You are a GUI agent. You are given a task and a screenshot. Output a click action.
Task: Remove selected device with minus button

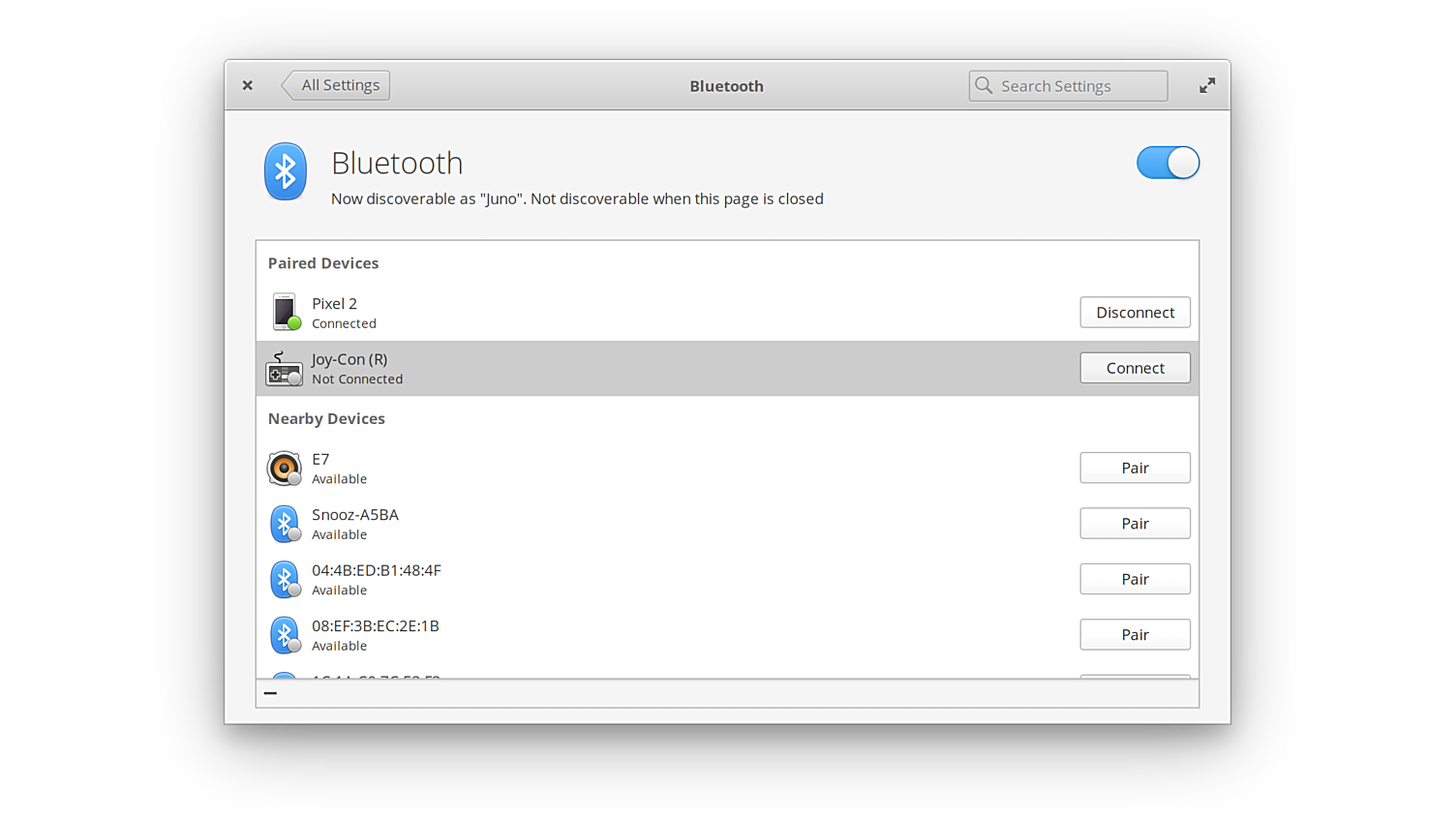270,693
